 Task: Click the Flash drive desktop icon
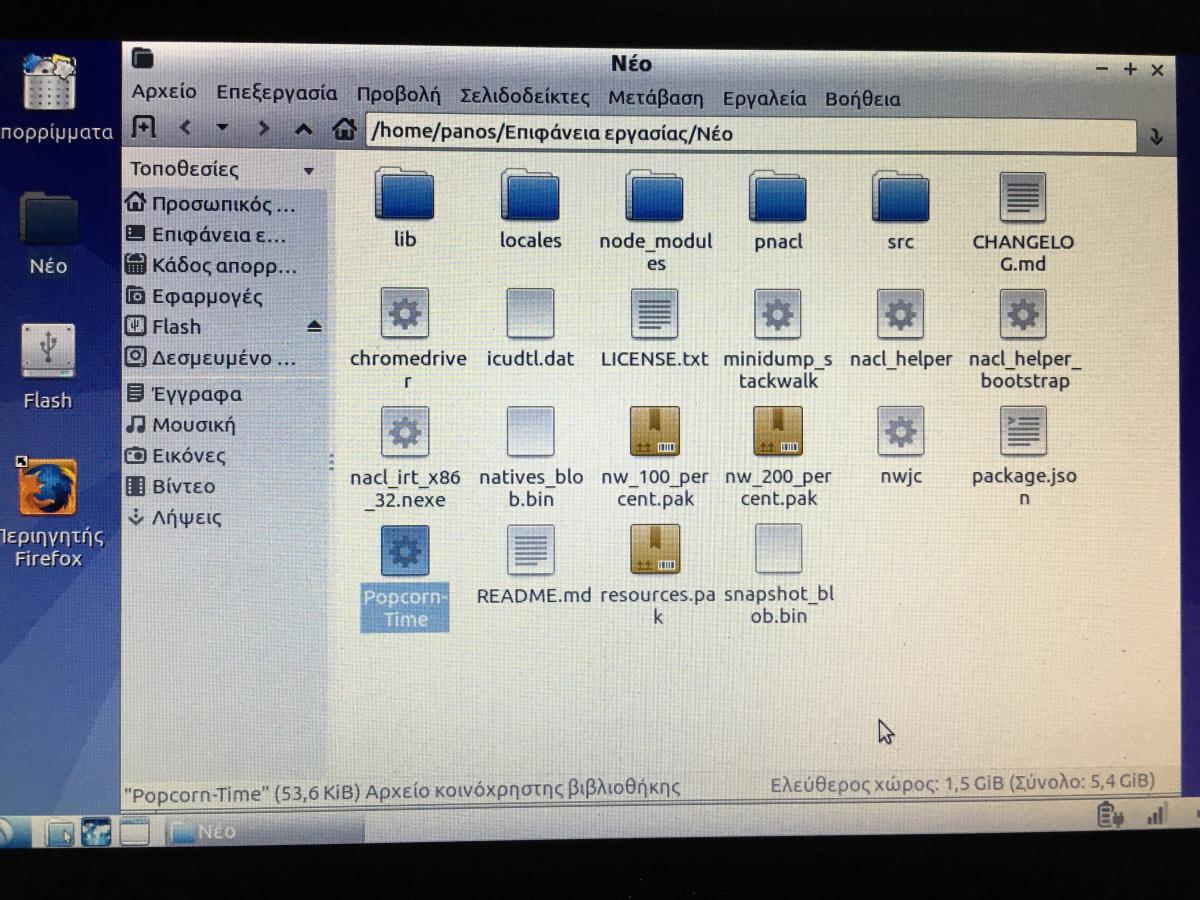coord(48,352)
